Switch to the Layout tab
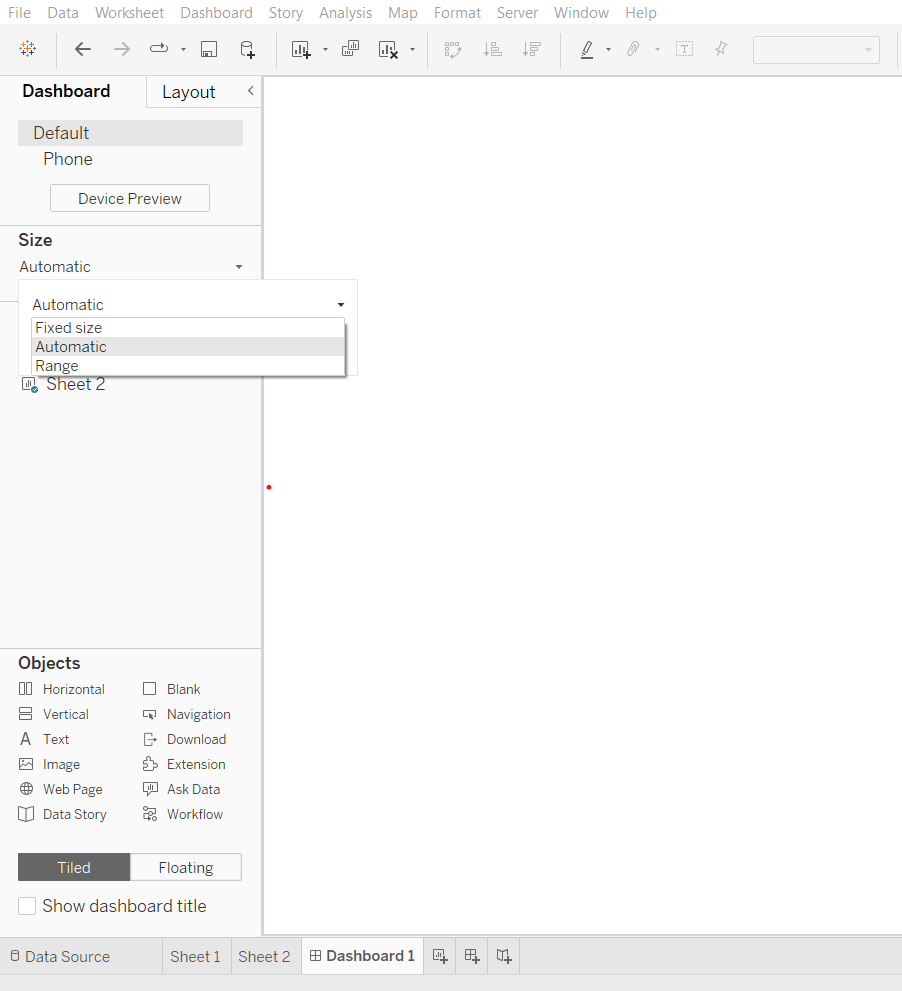Screen dimensions: 902x991 click(x=188, y=92)
